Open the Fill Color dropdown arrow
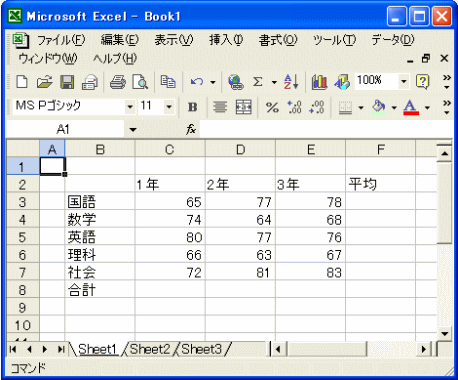The height and width of the screenshot is (380, 458). (x=394, y=108)
